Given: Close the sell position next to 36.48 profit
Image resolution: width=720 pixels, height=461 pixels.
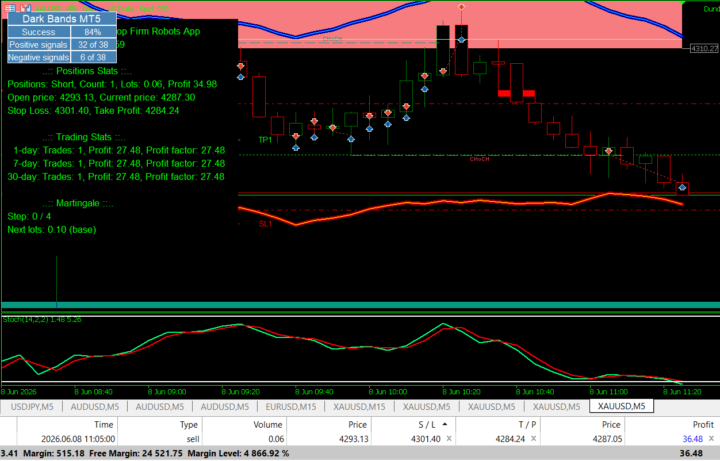Looking at the screenshot, I should tap(711, 439).
